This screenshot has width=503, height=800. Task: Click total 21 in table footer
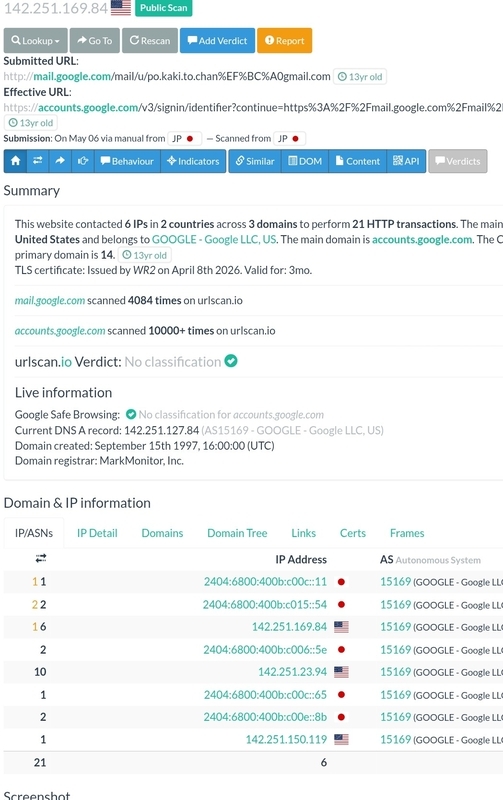[40, 762]
